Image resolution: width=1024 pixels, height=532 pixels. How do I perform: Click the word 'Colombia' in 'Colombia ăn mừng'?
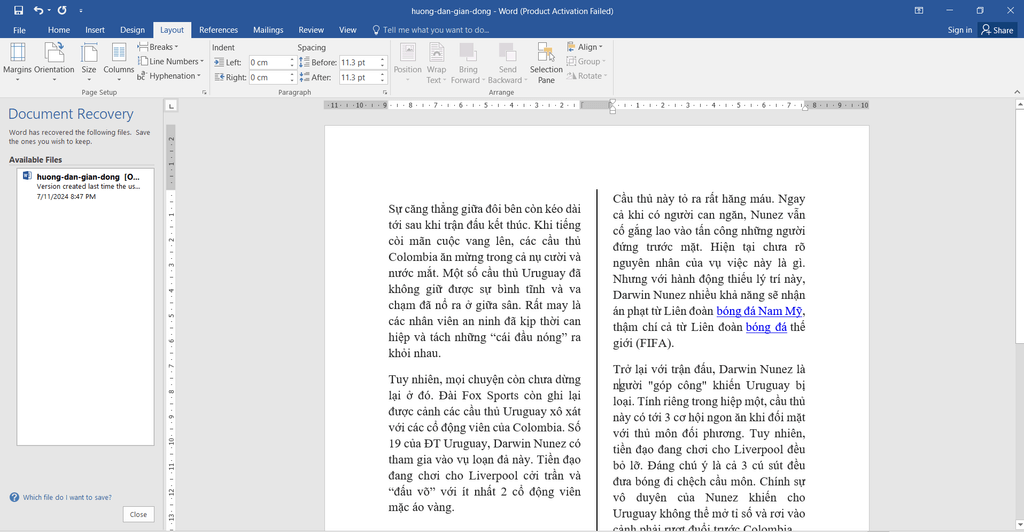[x=413, y=257]
